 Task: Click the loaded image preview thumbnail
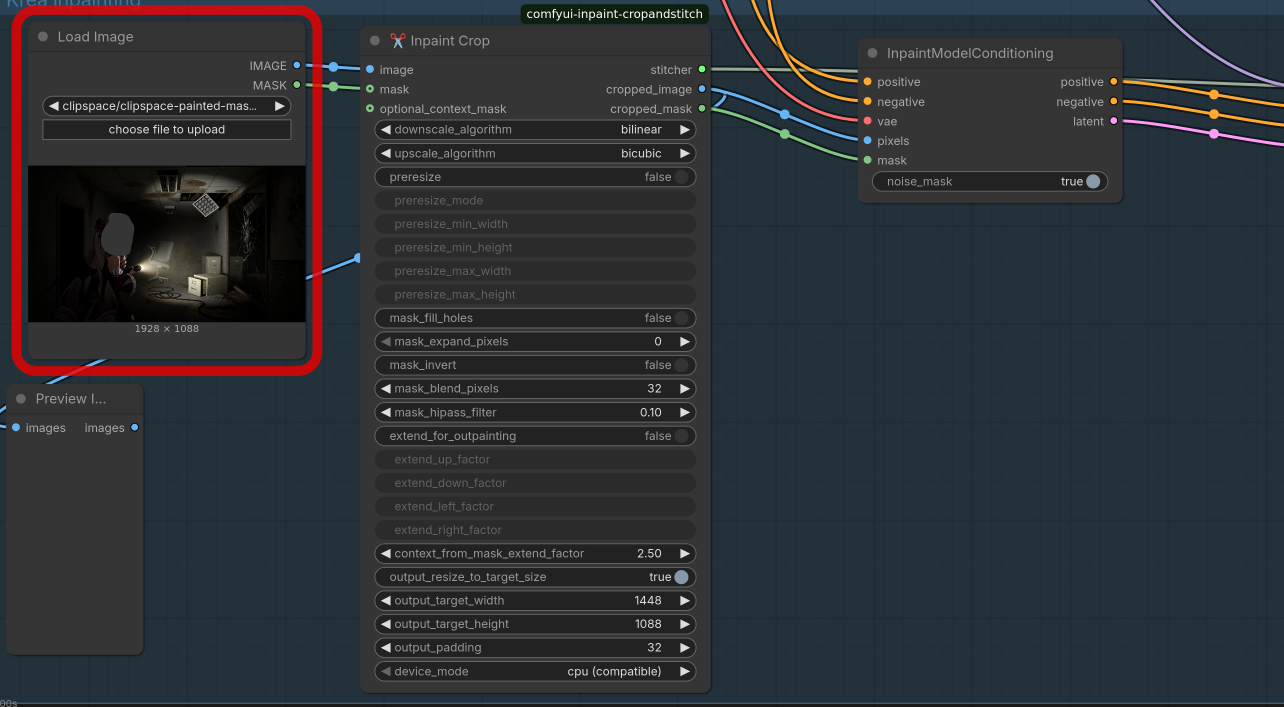[x=167, y=244]
